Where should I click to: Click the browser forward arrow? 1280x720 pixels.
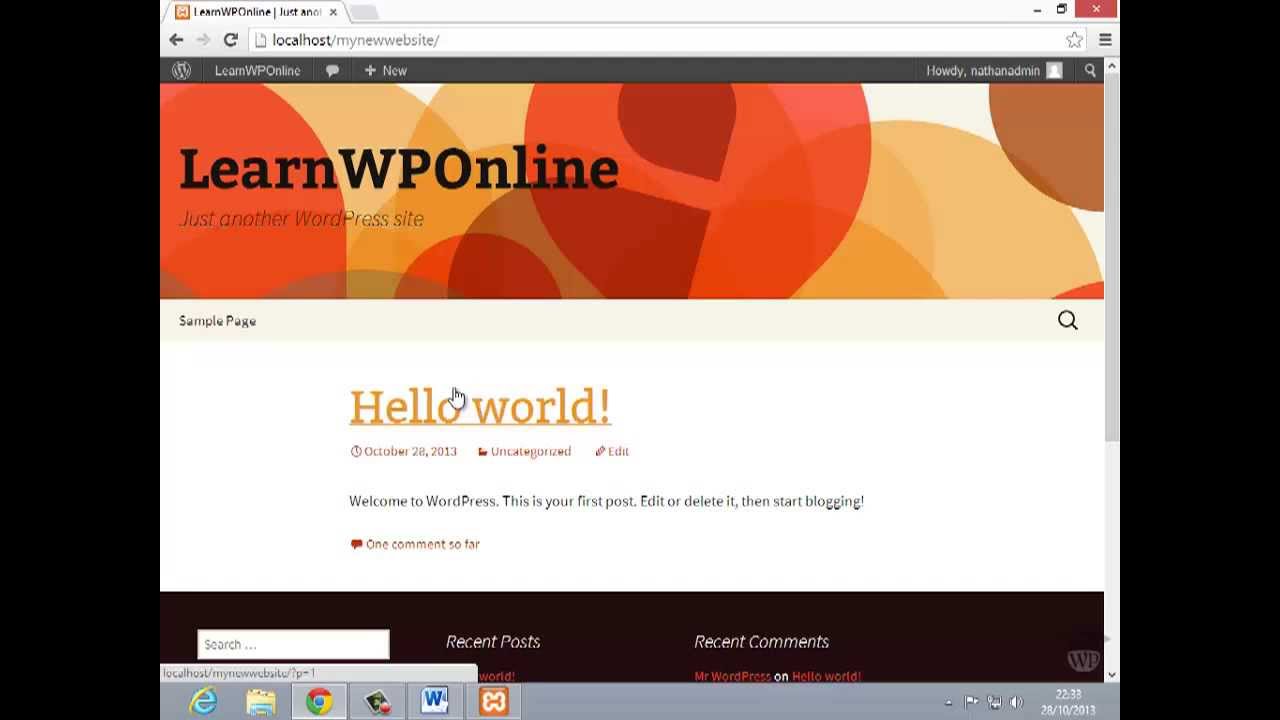[x=203, y=40]
